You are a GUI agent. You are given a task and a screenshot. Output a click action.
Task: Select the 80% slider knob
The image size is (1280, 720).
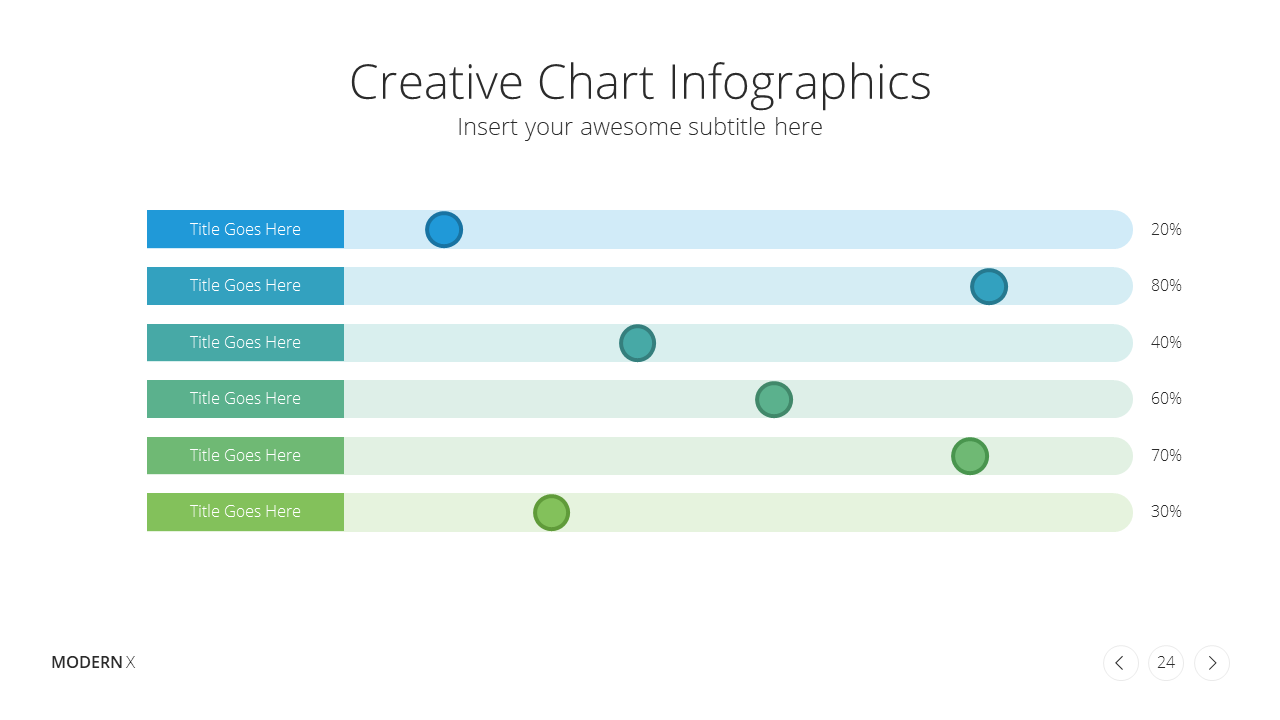[989, 287]
